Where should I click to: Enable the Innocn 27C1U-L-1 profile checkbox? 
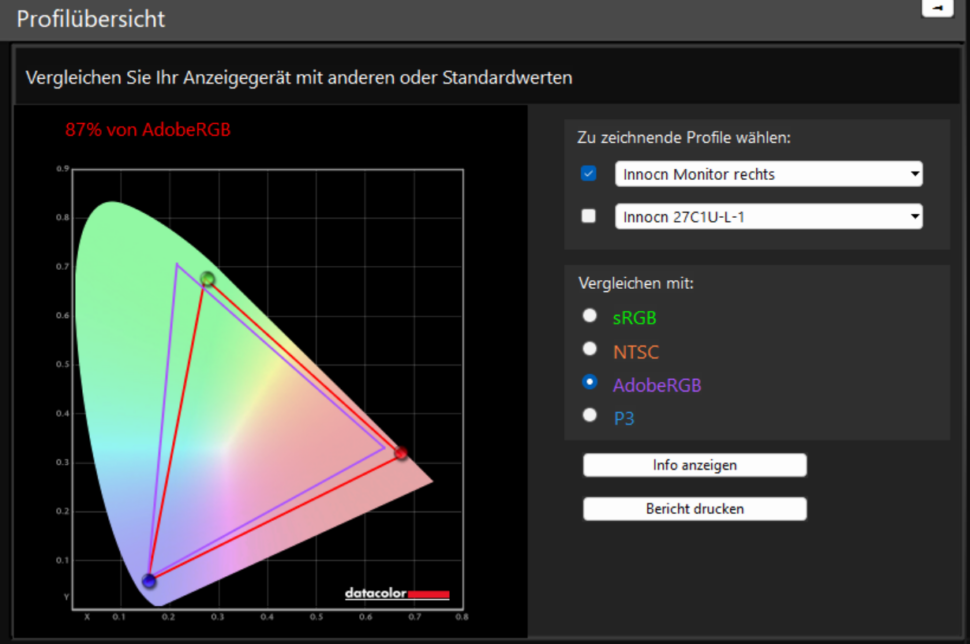click(x=588, y=216)
